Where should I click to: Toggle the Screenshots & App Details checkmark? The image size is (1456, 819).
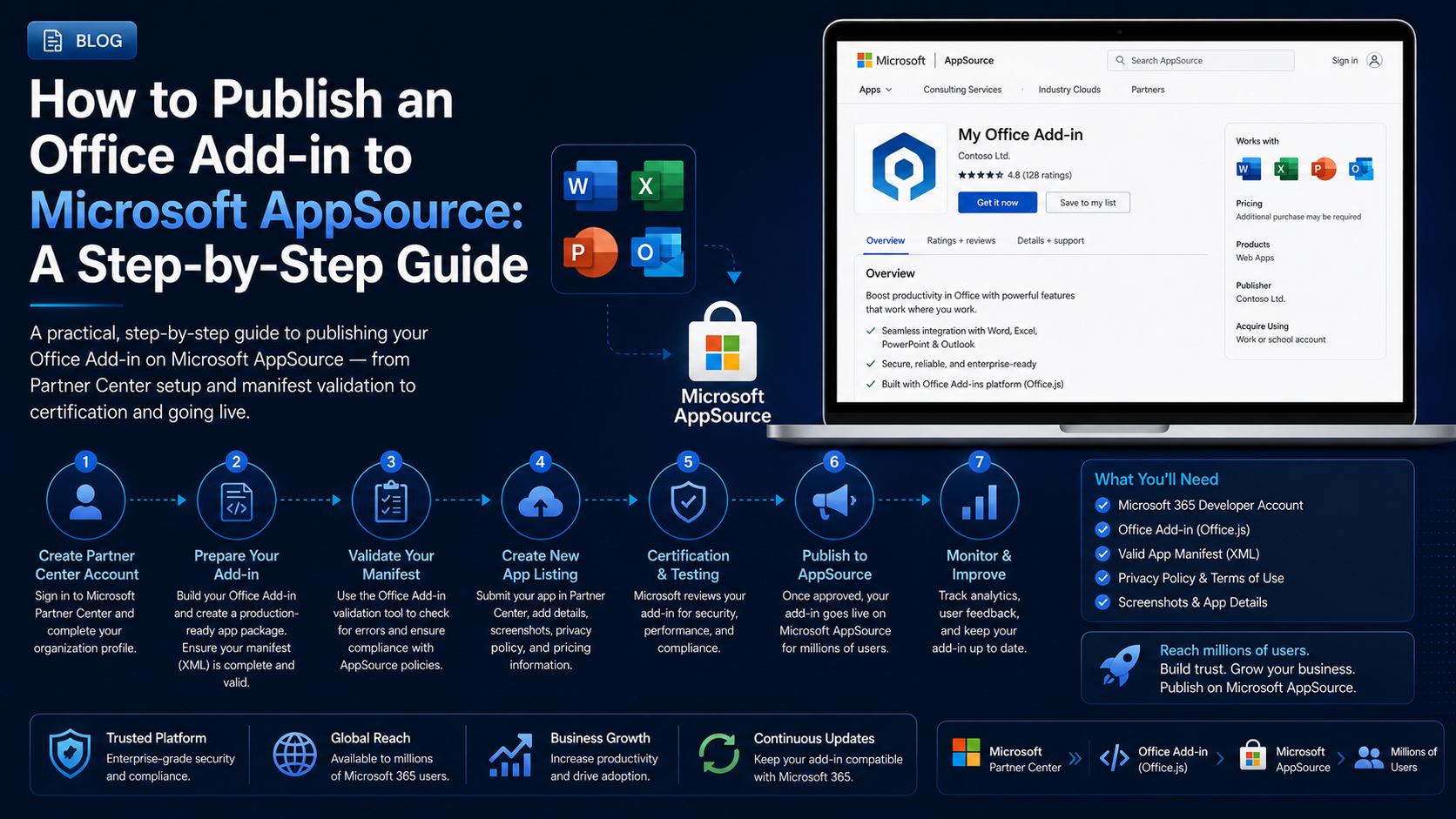(1102, 602)
